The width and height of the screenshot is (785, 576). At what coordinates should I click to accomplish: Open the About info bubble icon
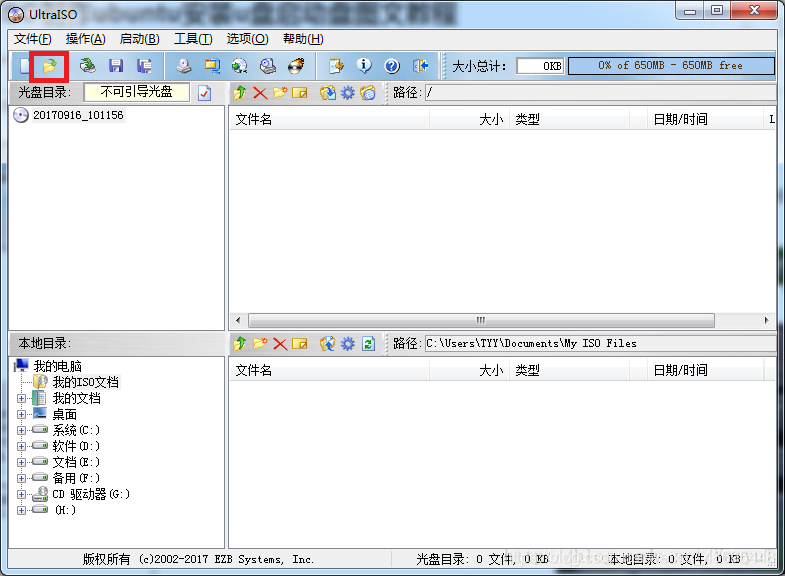pos(364,66)
